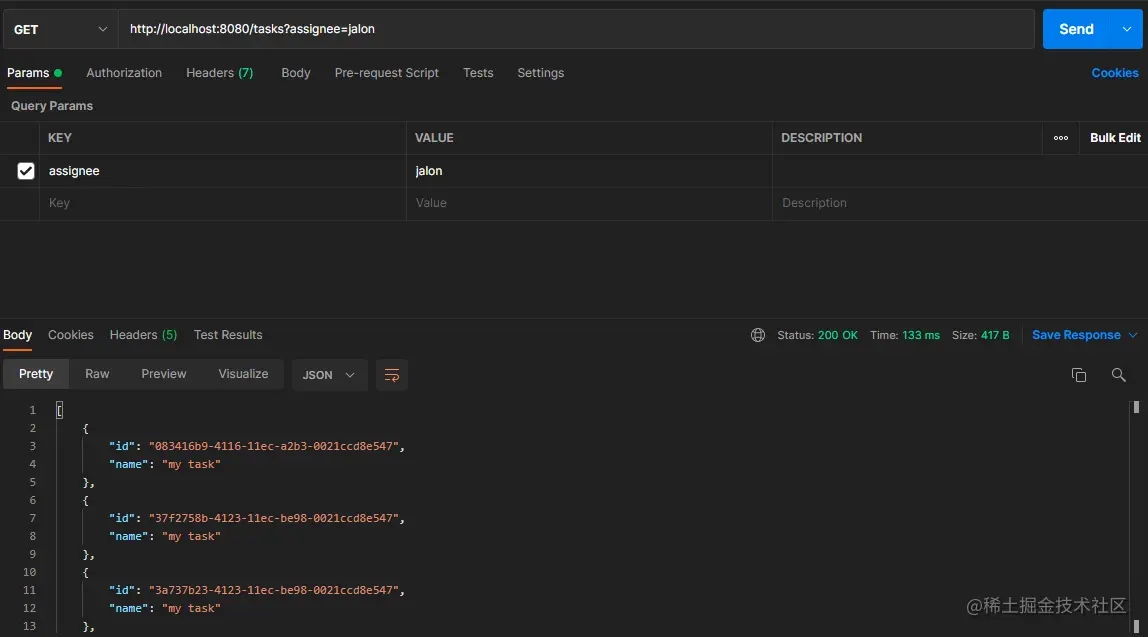Click the assignee key cell
The width and height of the screenshot is (1148, 637).
[223, 171]
